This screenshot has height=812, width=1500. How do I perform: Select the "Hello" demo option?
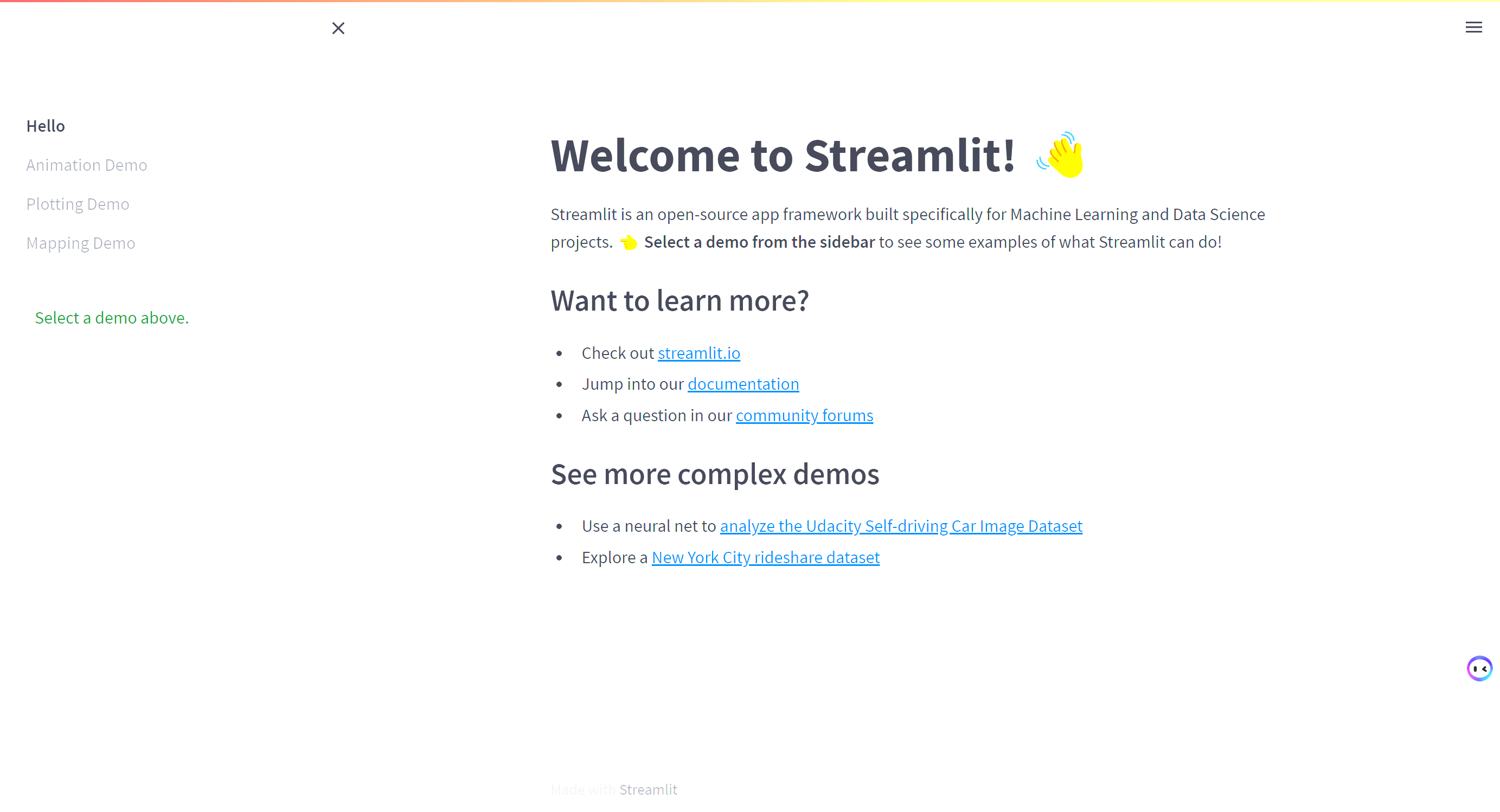pos(46,126)
